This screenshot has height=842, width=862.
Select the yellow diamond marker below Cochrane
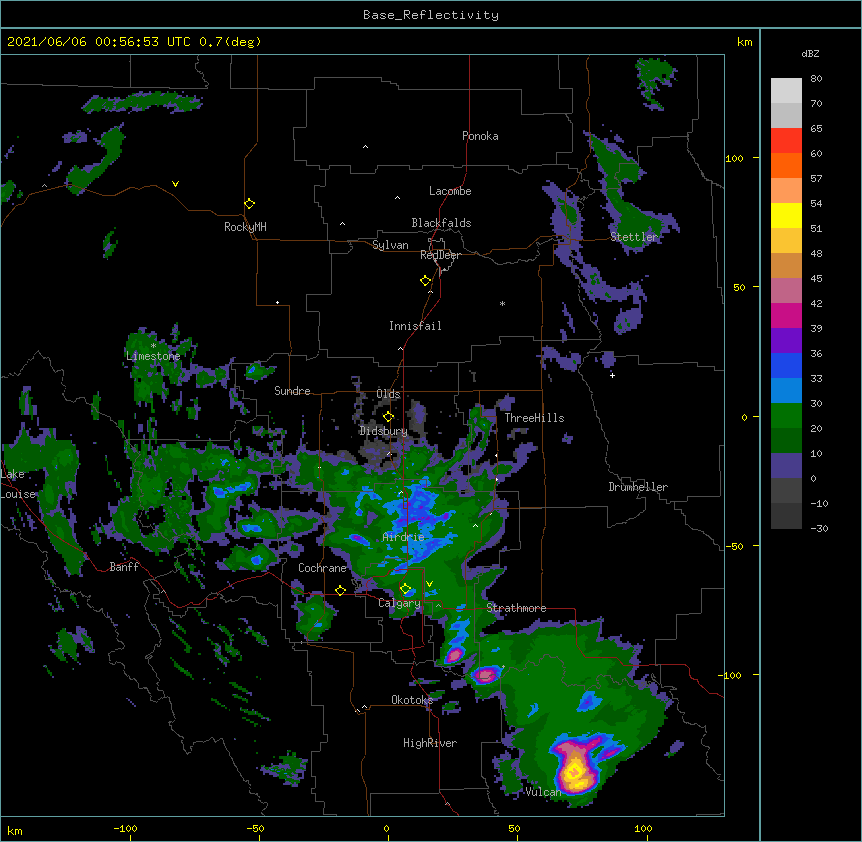[340, 590]
